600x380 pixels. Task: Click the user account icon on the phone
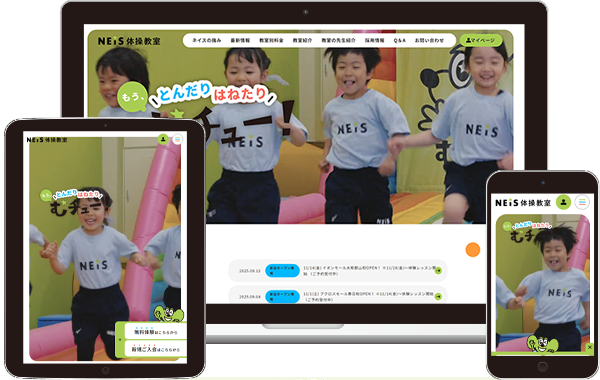(x=563, y=202)
